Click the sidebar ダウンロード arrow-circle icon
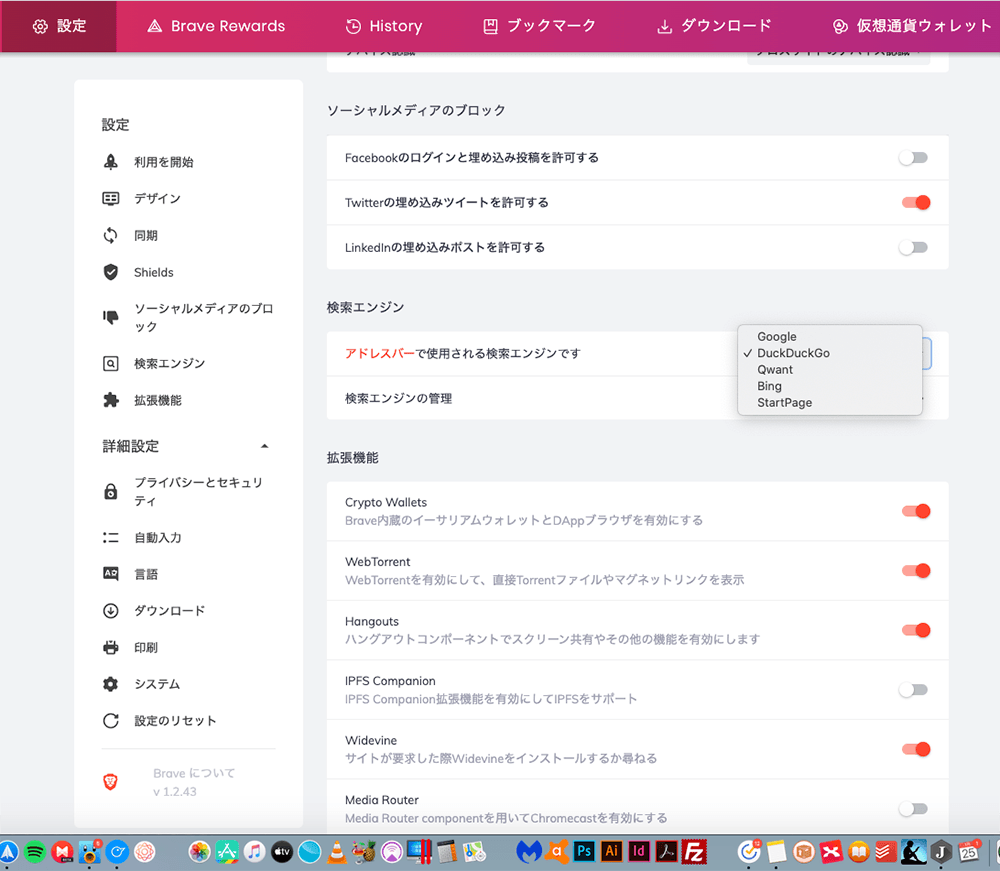The image size is (1000, 871). point(110,611)
